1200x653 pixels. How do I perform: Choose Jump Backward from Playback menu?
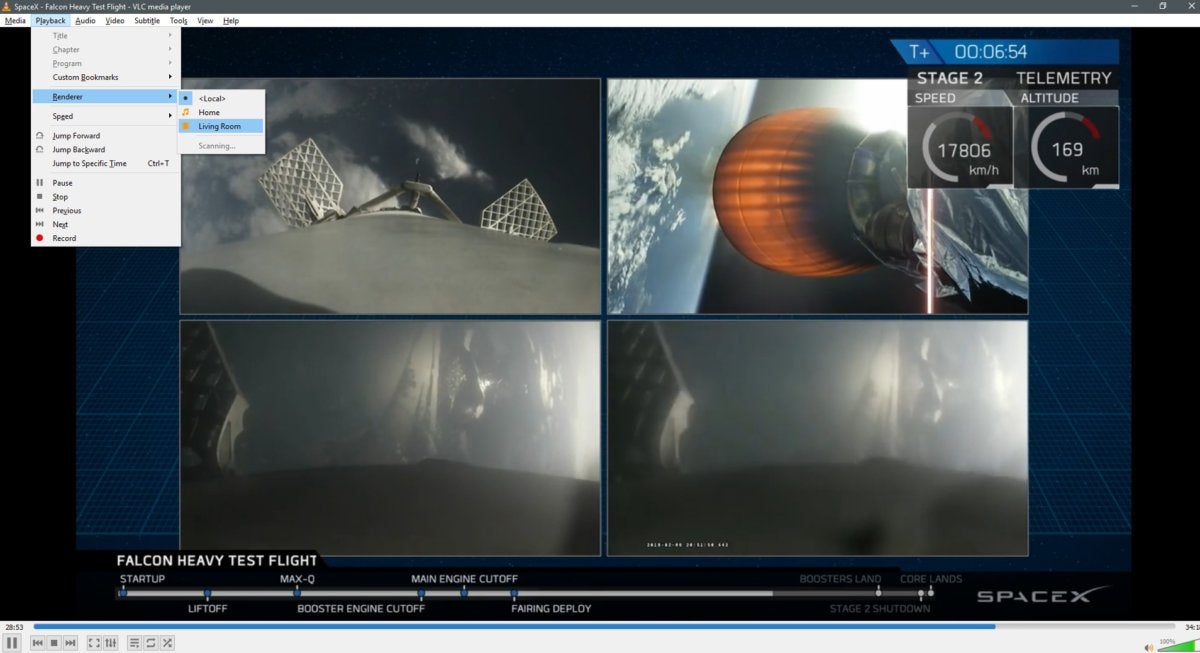coord(105,150)
